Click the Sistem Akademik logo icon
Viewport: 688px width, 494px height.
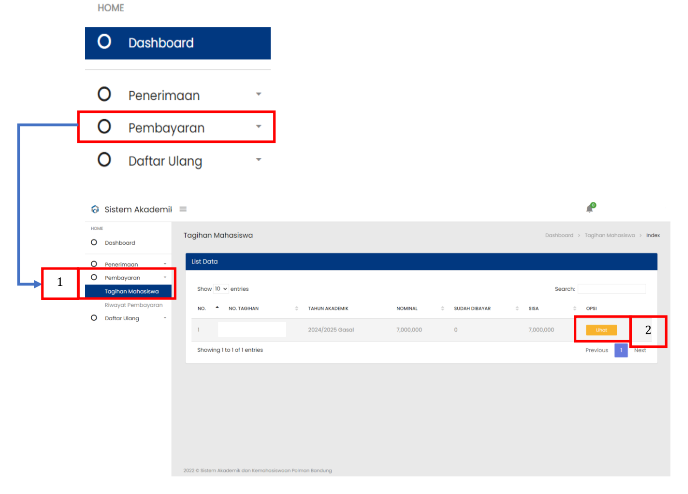click(x=95, y=210)
